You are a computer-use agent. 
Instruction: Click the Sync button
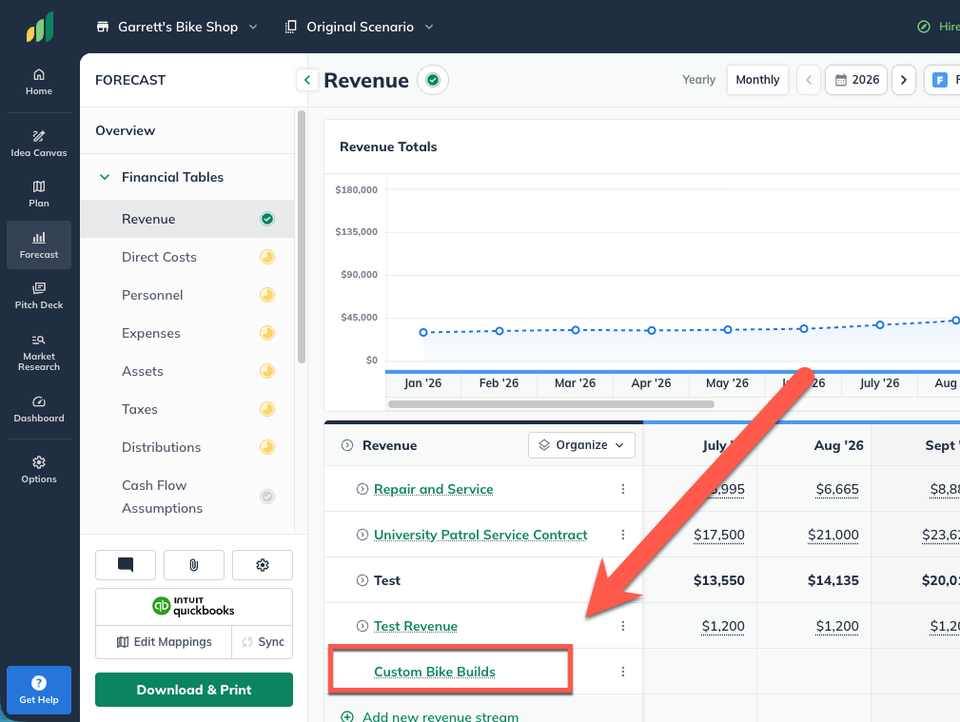point(263,642)
